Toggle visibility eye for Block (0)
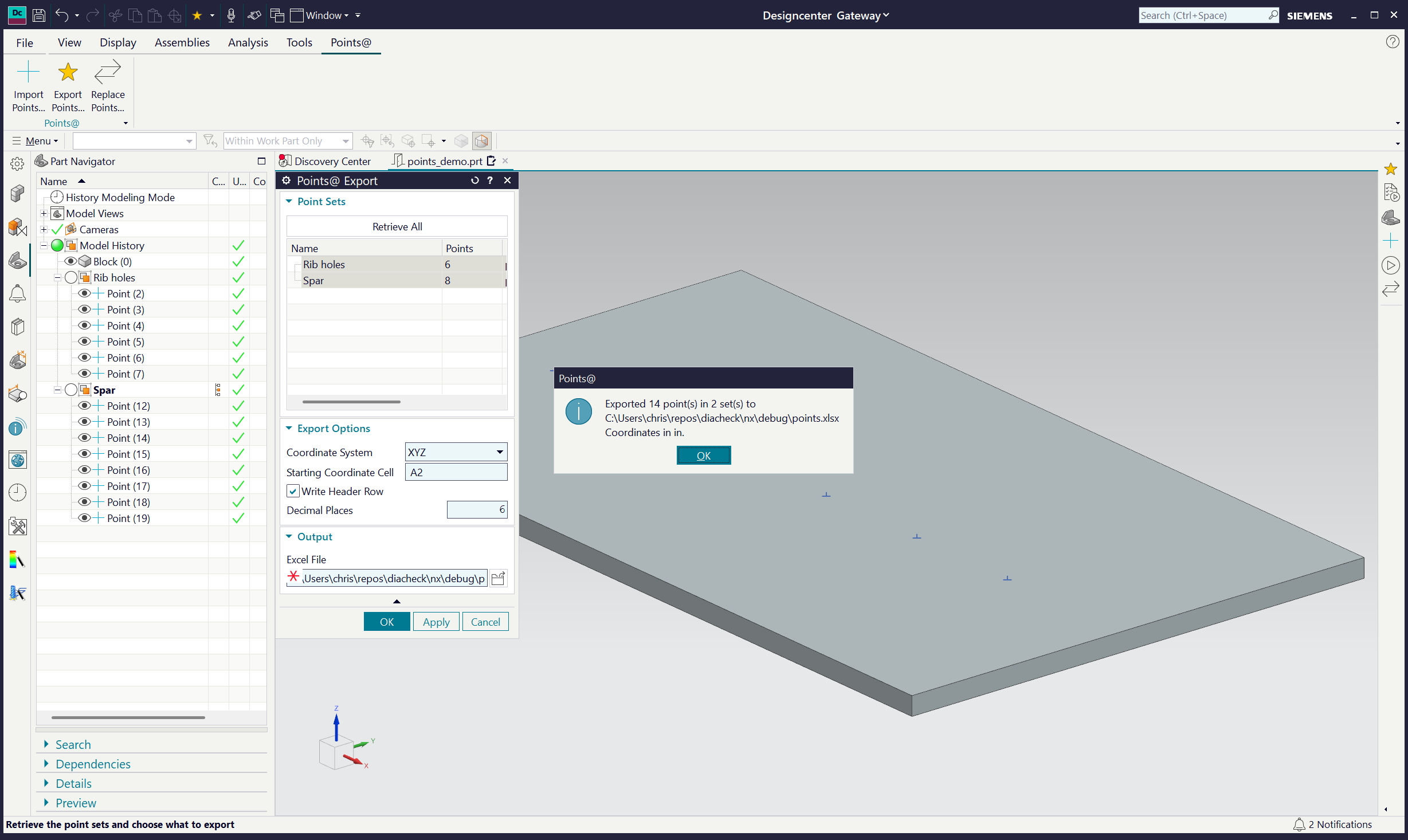1408x840 pixels. 70,261
